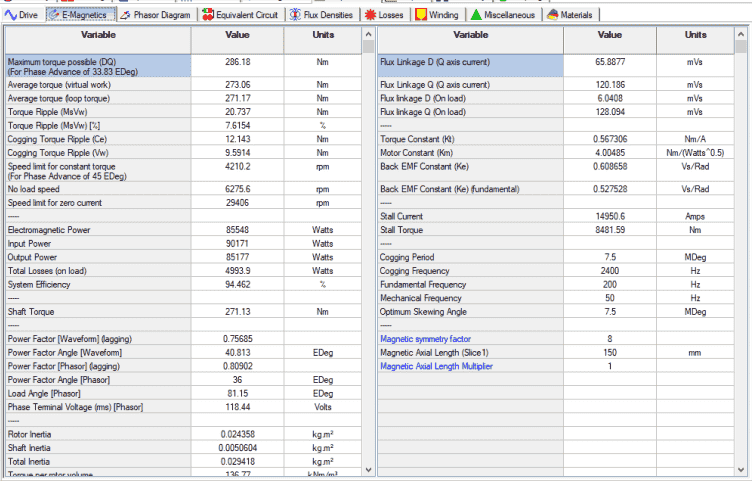Click the E-Magnetics tab icon
The width and height of the screenshot is (752, 481).
[54, 15]
